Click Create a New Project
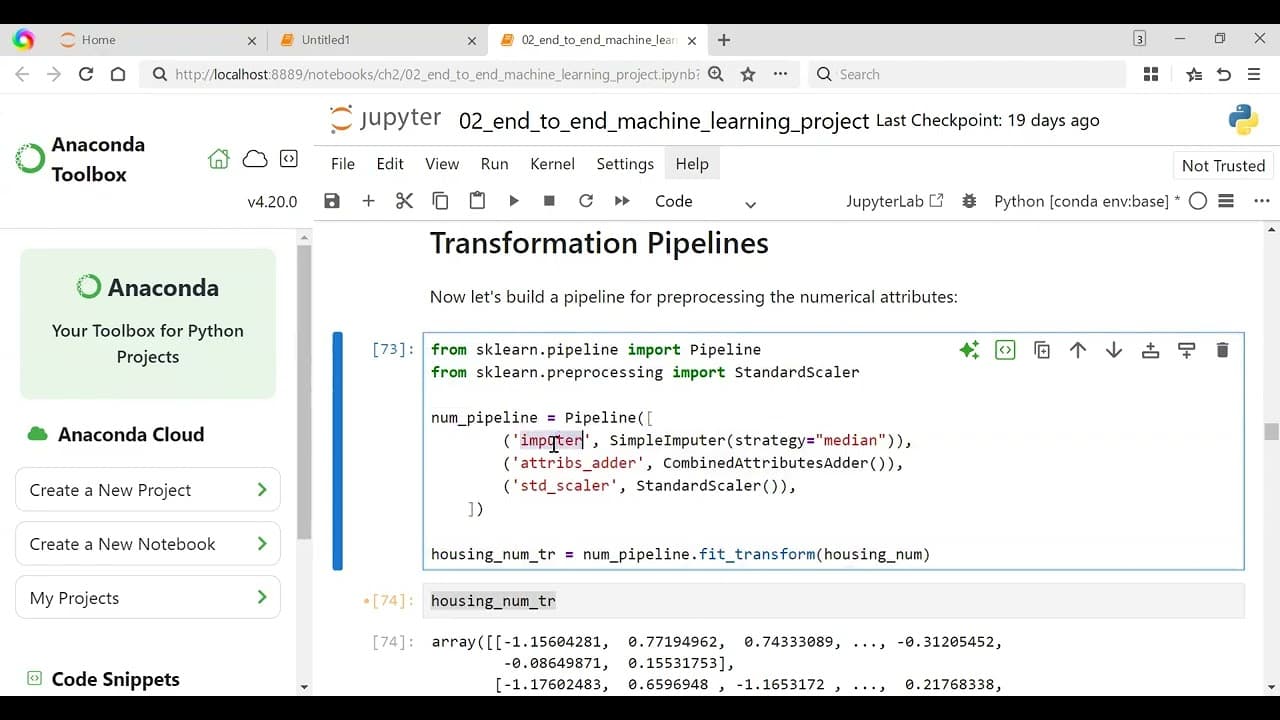Image resolution: width=1280 pixels, height=720 pixels. (x=148, y=490)
